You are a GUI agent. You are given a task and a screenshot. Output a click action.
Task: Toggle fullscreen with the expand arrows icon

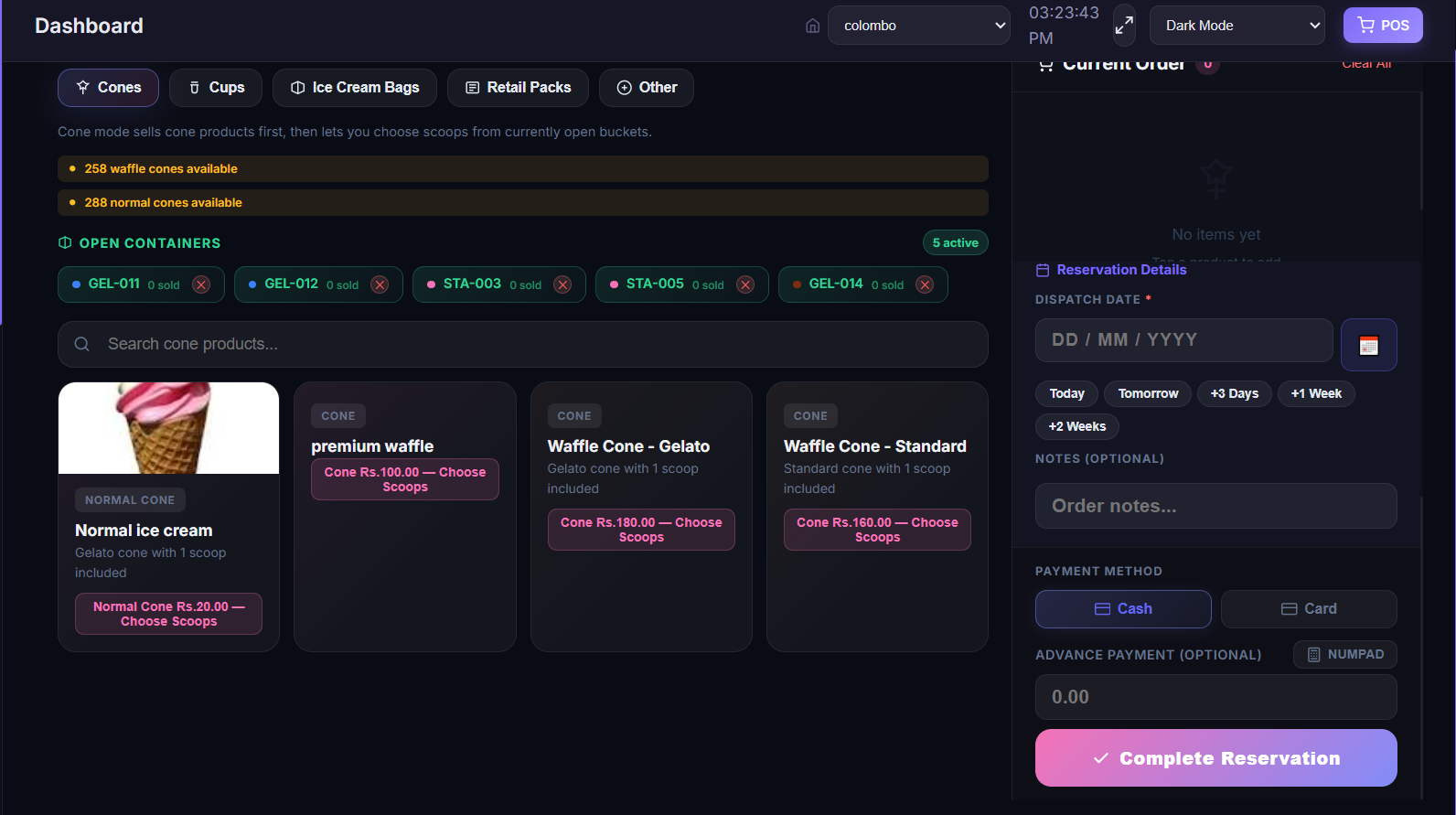point(1124,26)
